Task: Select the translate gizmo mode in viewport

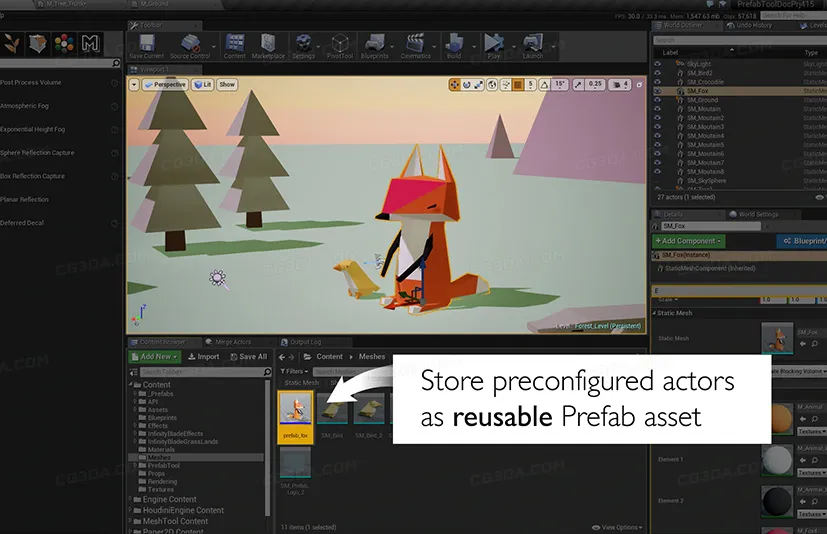Action: coord(455,84)
